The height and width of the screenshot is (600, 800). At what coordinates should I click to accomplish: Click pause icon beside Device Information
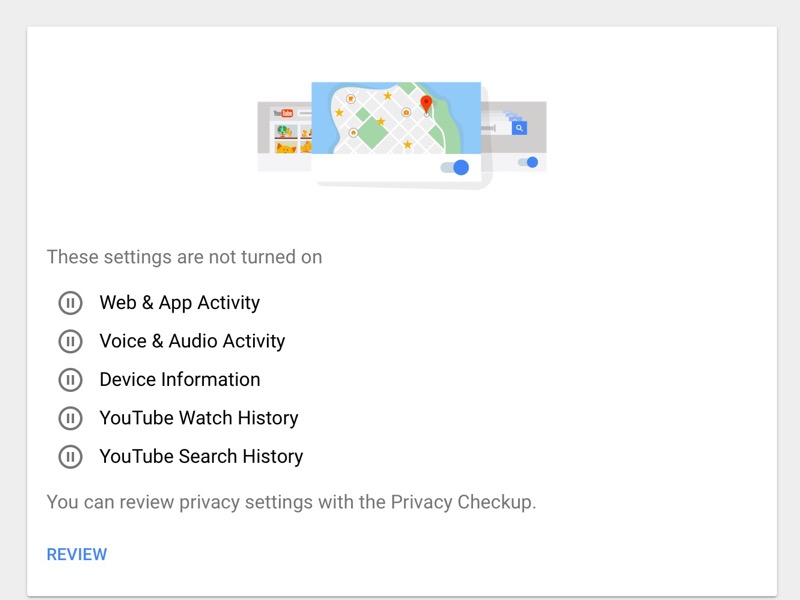point(70,380)
